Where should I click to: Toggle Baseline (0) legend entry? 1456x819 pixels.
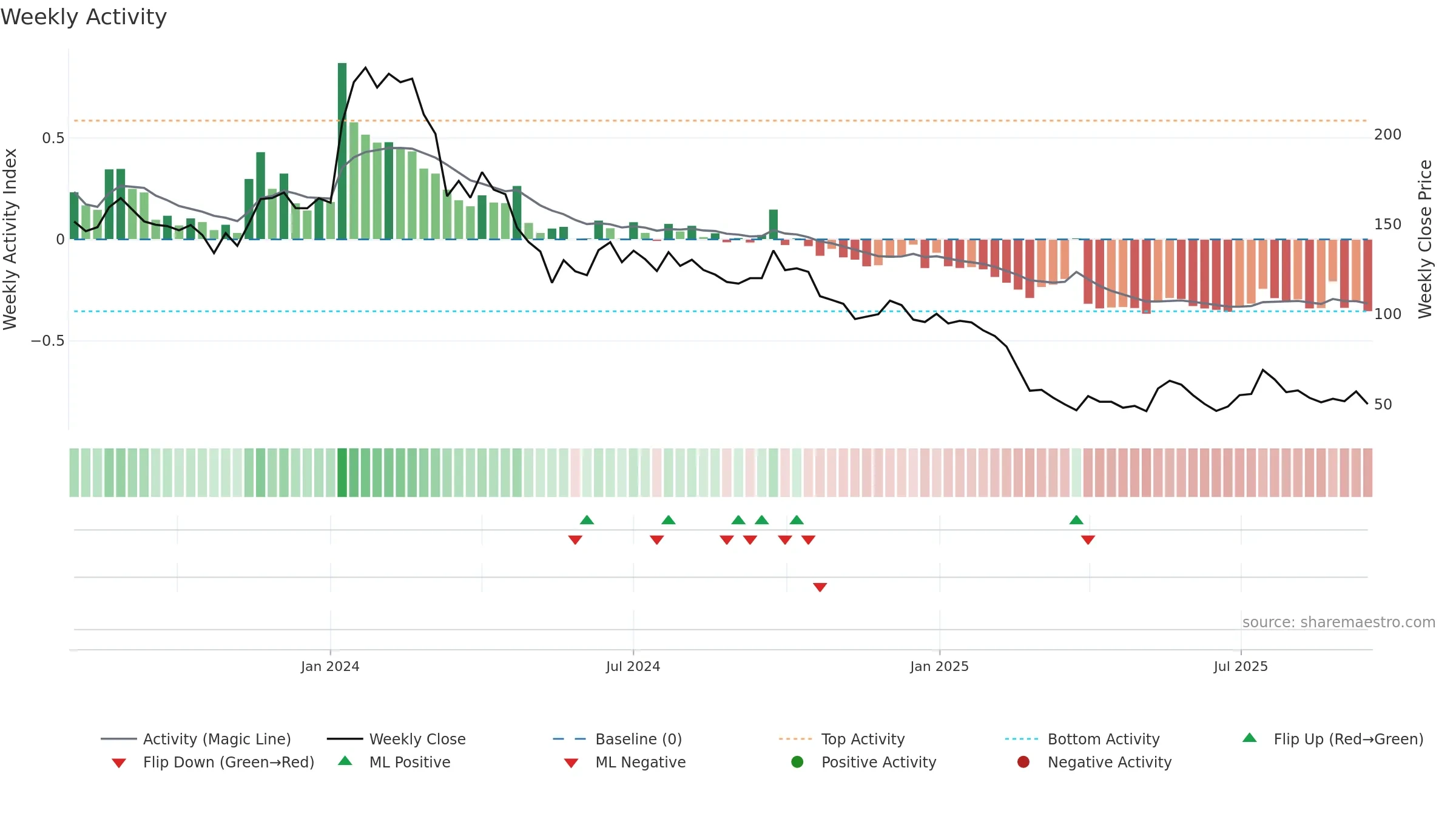click(618, 739)
